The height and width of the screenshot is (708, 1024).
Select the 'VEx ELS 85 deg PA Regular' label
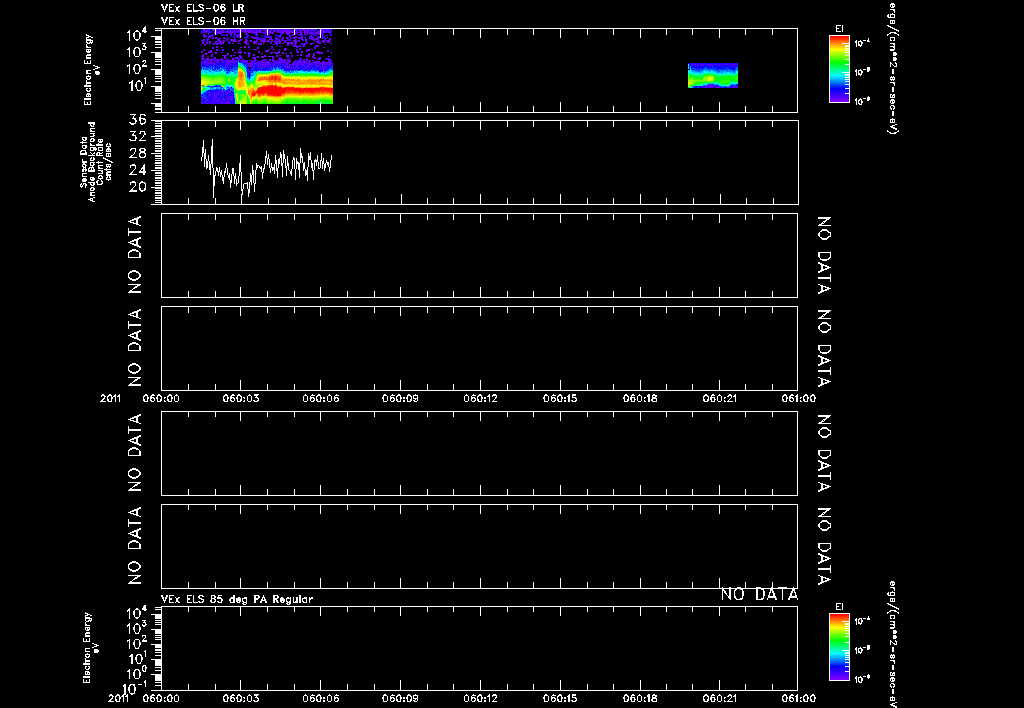[x=237, y=599]
